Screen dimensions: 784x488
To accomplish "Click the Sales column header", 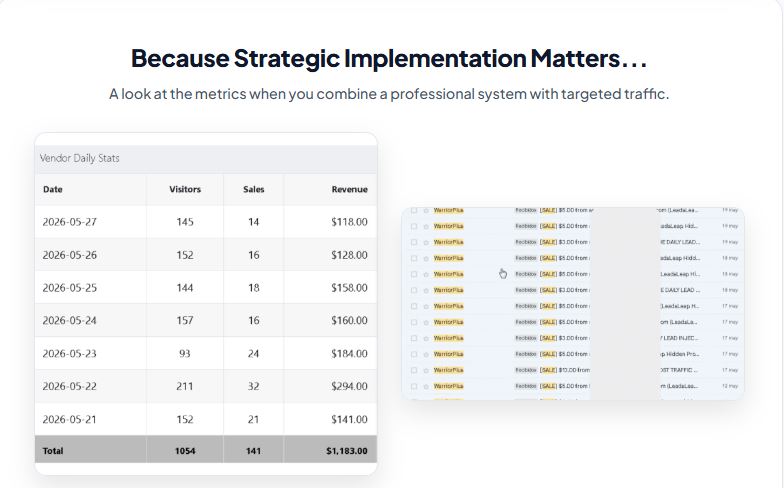I will coord(254,190).
